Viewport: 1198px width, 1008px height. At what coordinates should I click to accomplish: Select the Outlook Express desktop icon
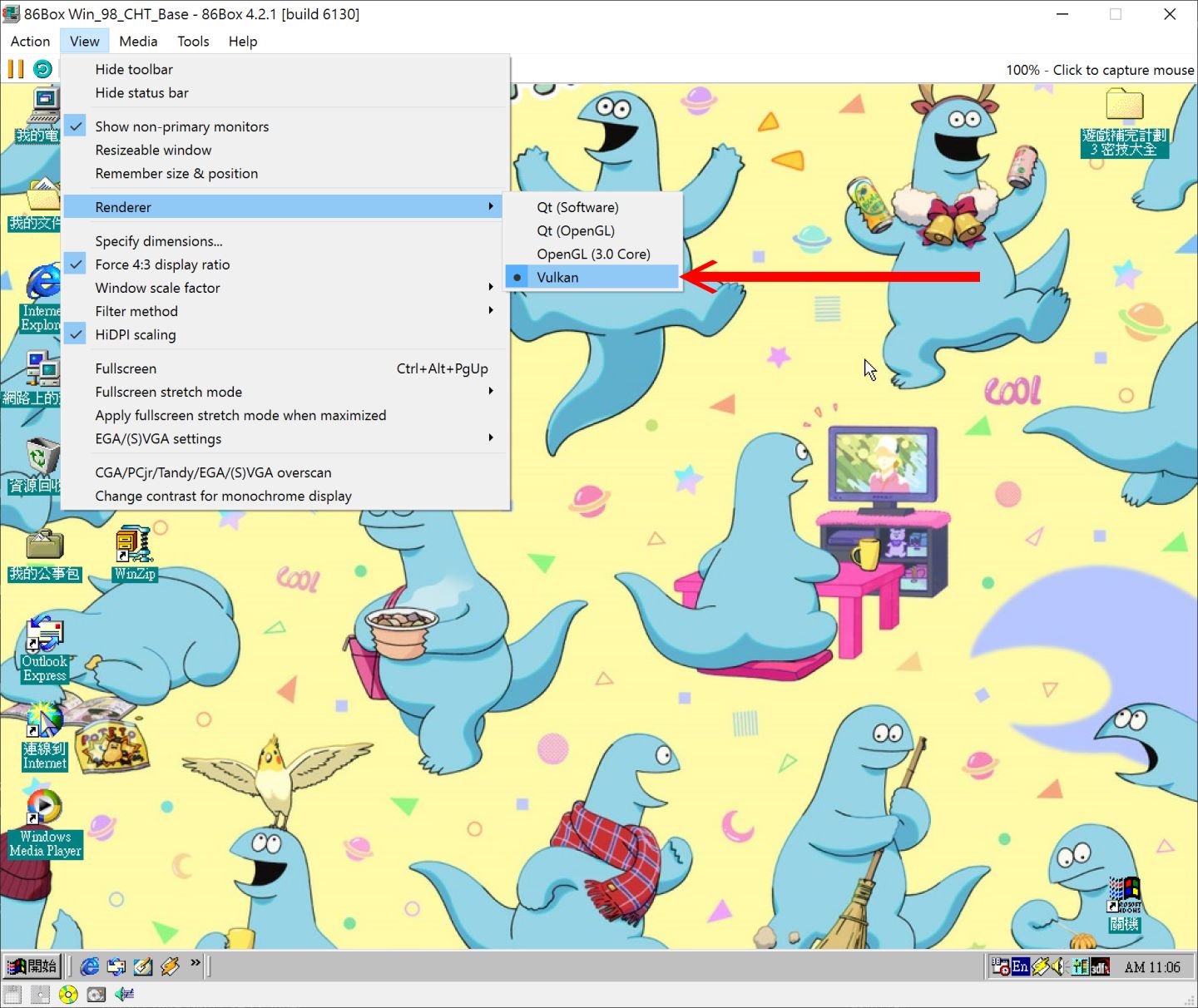click(x=45, y=650)
